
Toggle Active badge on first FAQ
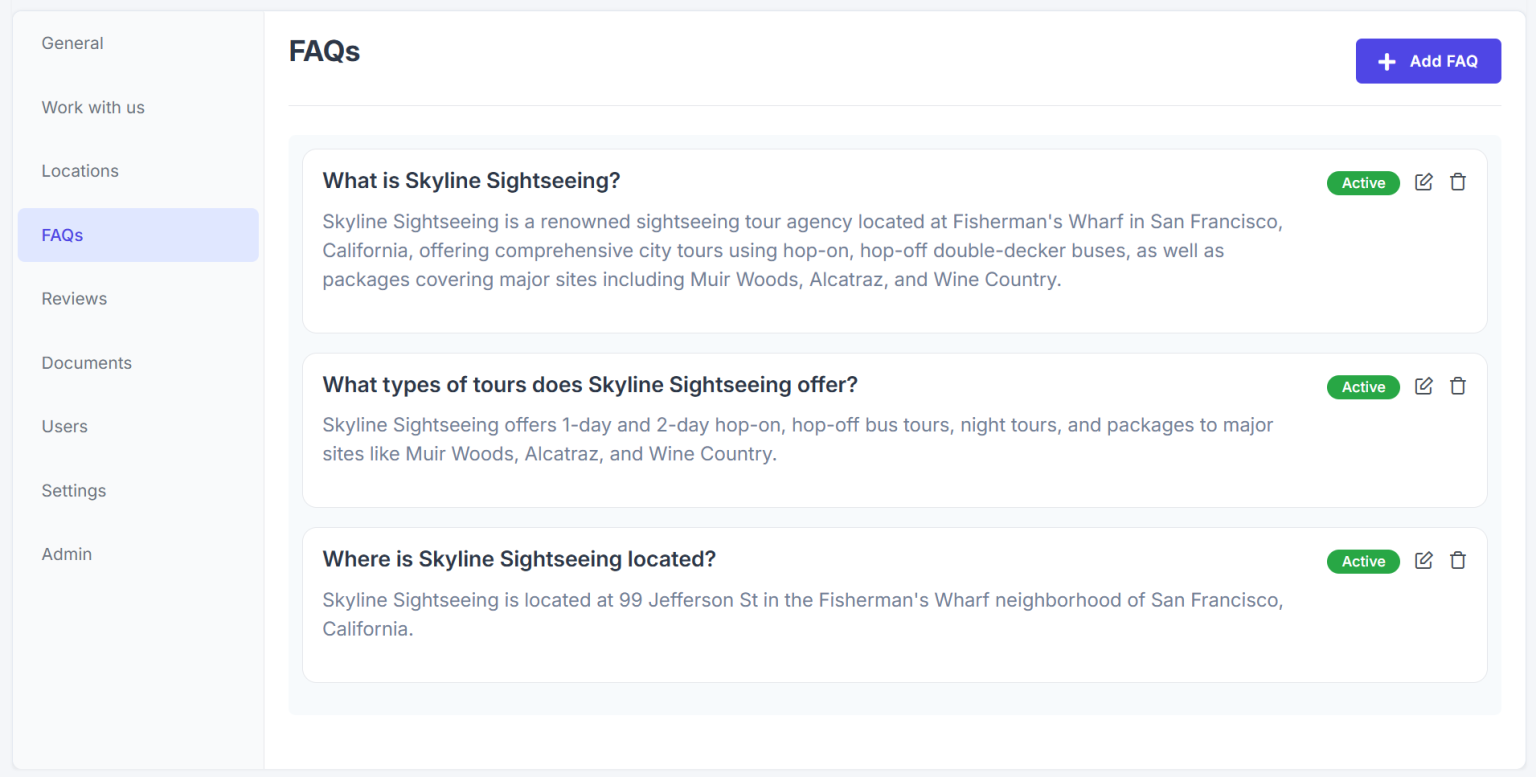point(1362,183)
